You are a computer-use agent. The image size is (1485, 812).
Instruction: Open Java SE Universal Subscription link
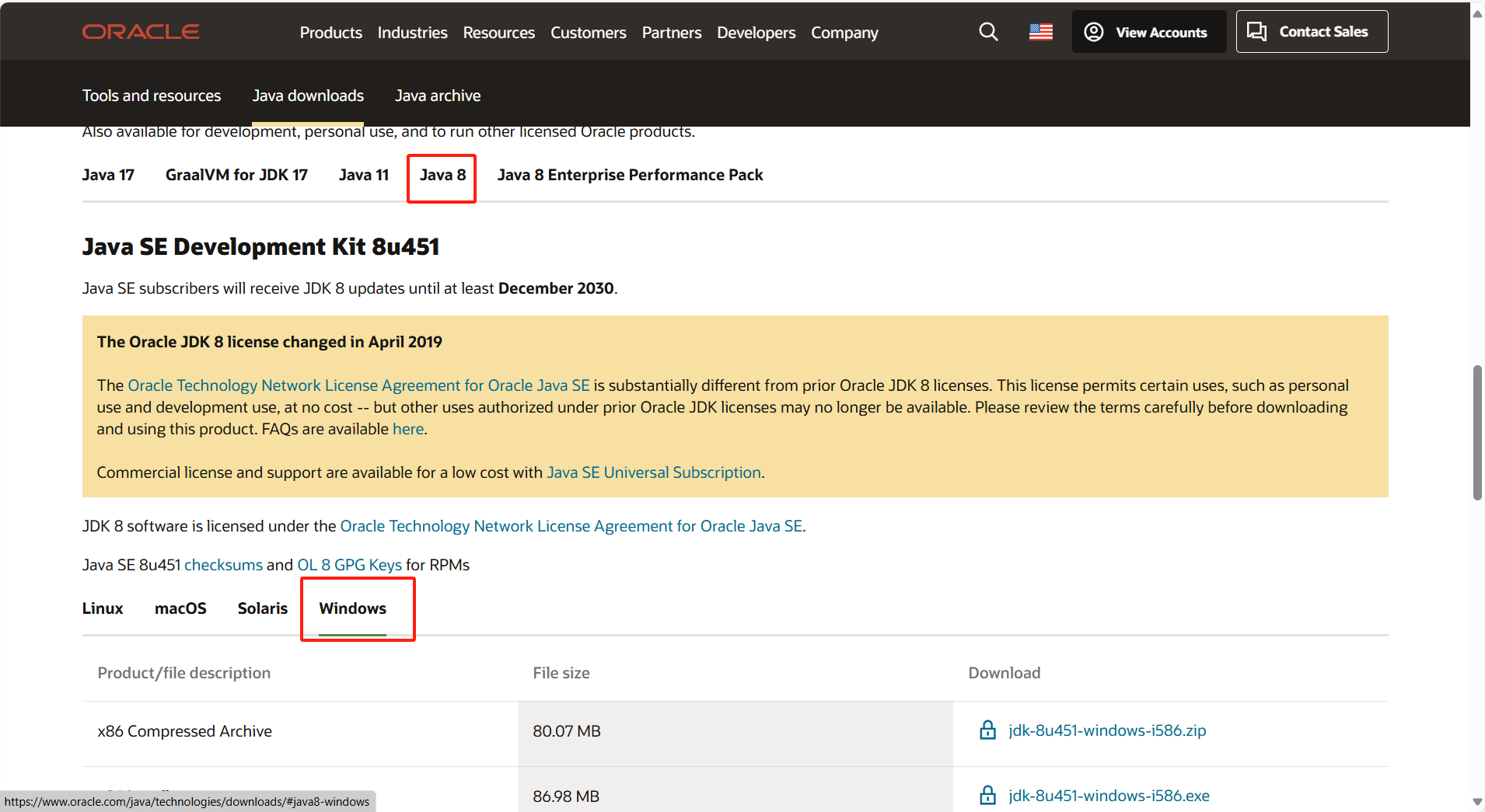click(x=654, y=472)
